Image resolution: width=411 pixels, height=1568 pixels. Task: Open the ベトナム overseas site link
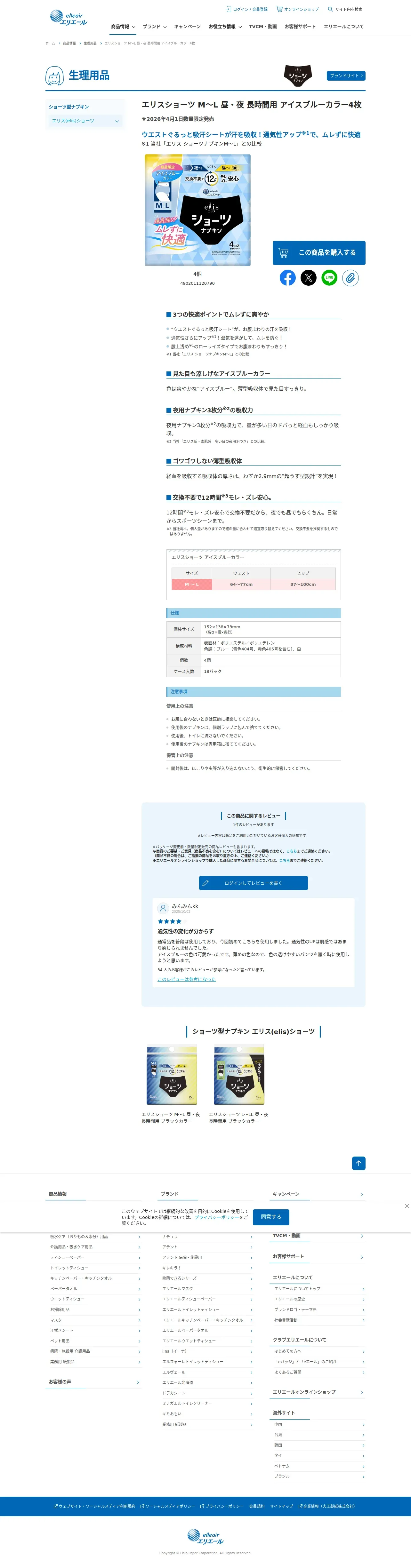(x=282, y=1466)
